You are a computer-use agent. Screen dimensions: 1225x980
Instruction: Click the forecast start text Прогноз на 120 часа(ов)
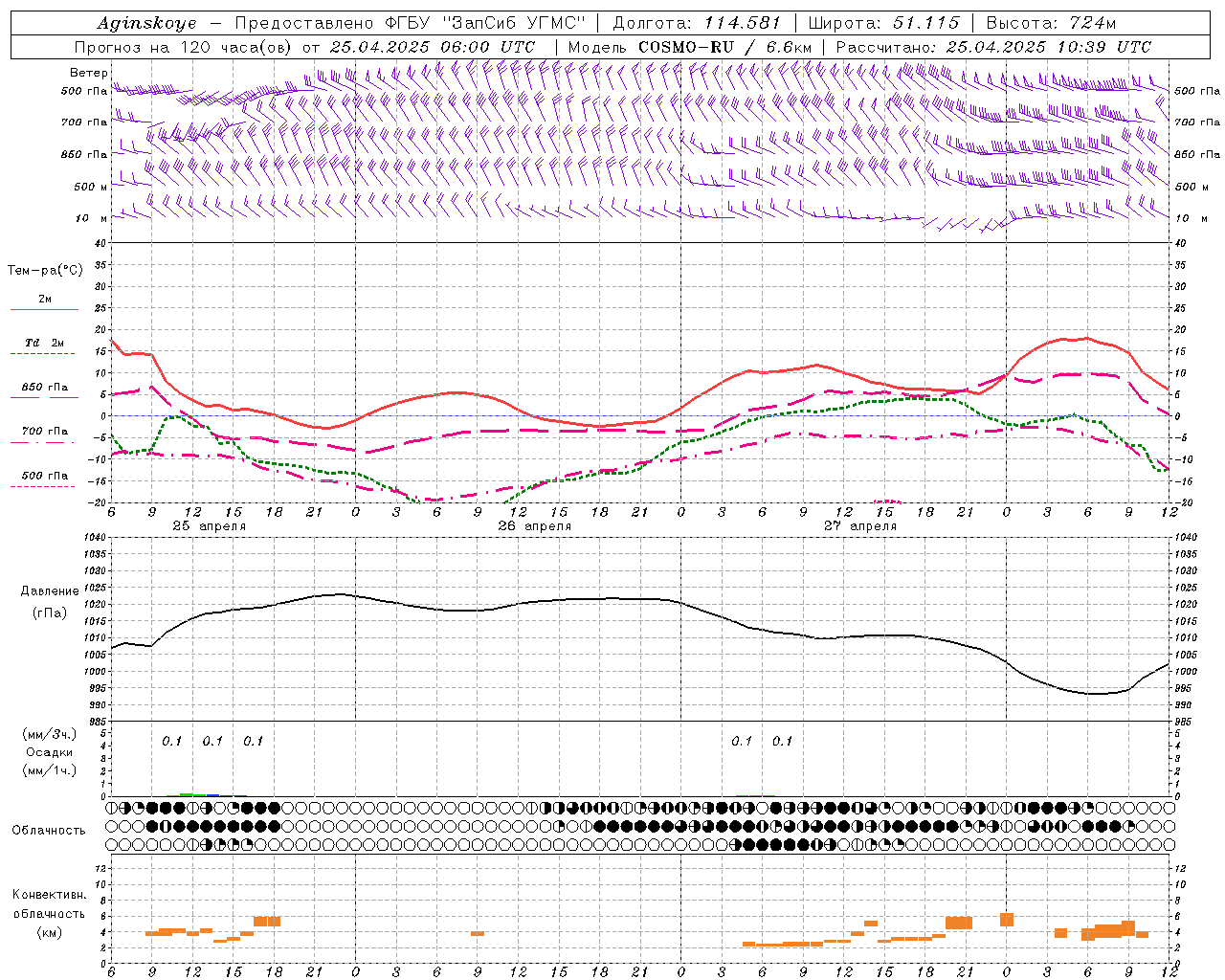(184, 47)
